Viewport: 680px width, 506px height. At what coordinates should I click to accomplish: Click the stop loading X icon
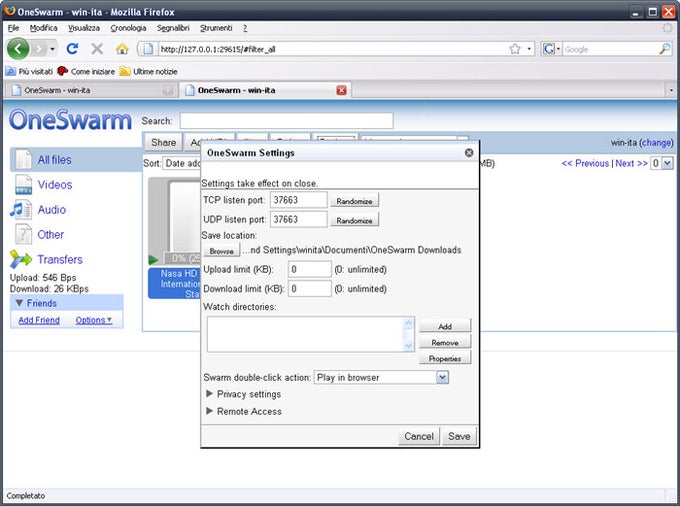(97, 49)
